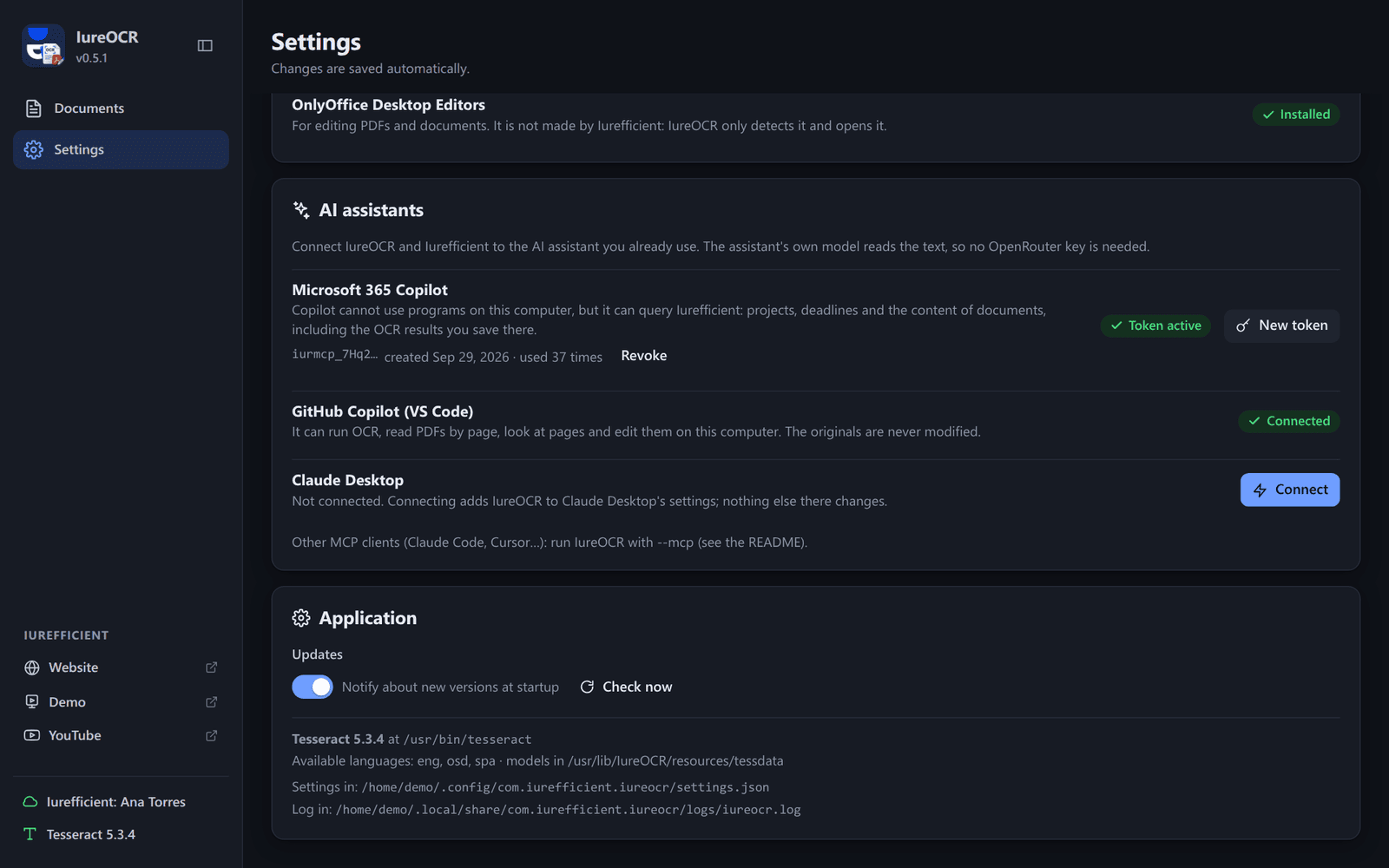Select Settings in the sidebar
Viewport: 1389px width, 868px height.
tap(122, 149)
